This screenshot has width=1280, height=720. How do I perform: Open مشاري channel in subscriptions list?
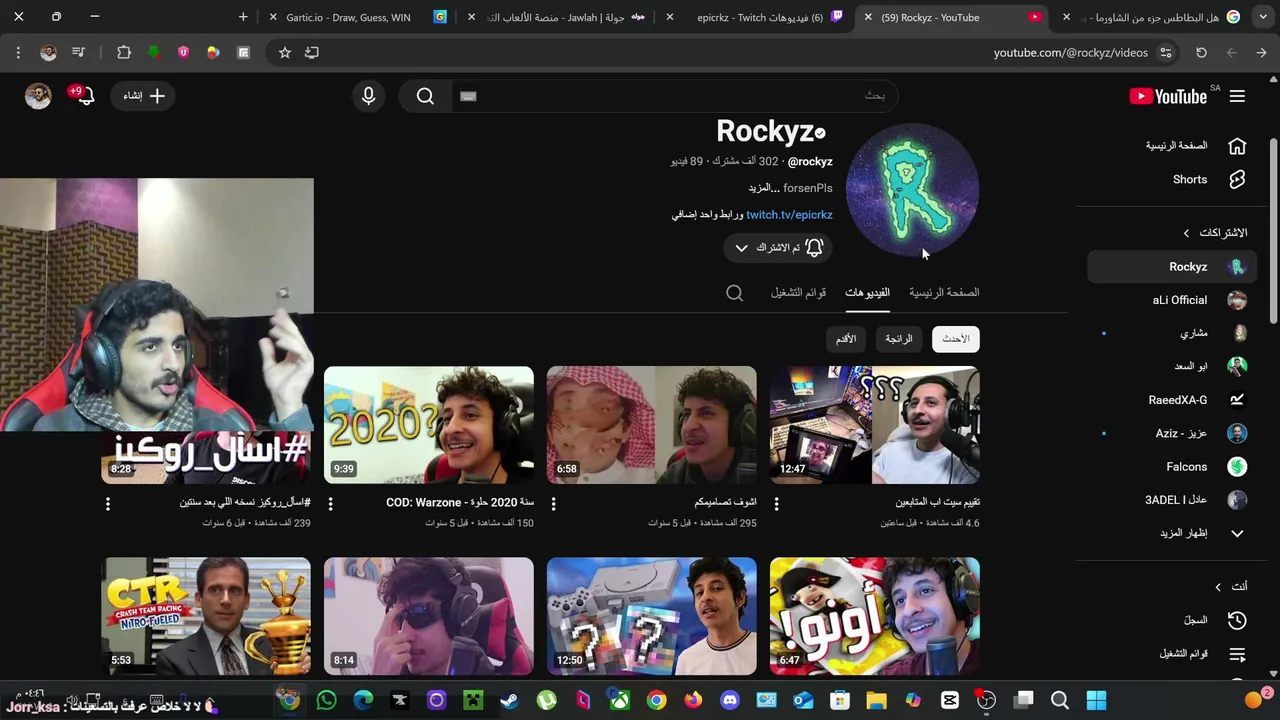pyautogui.click(x=1172, y=333)
